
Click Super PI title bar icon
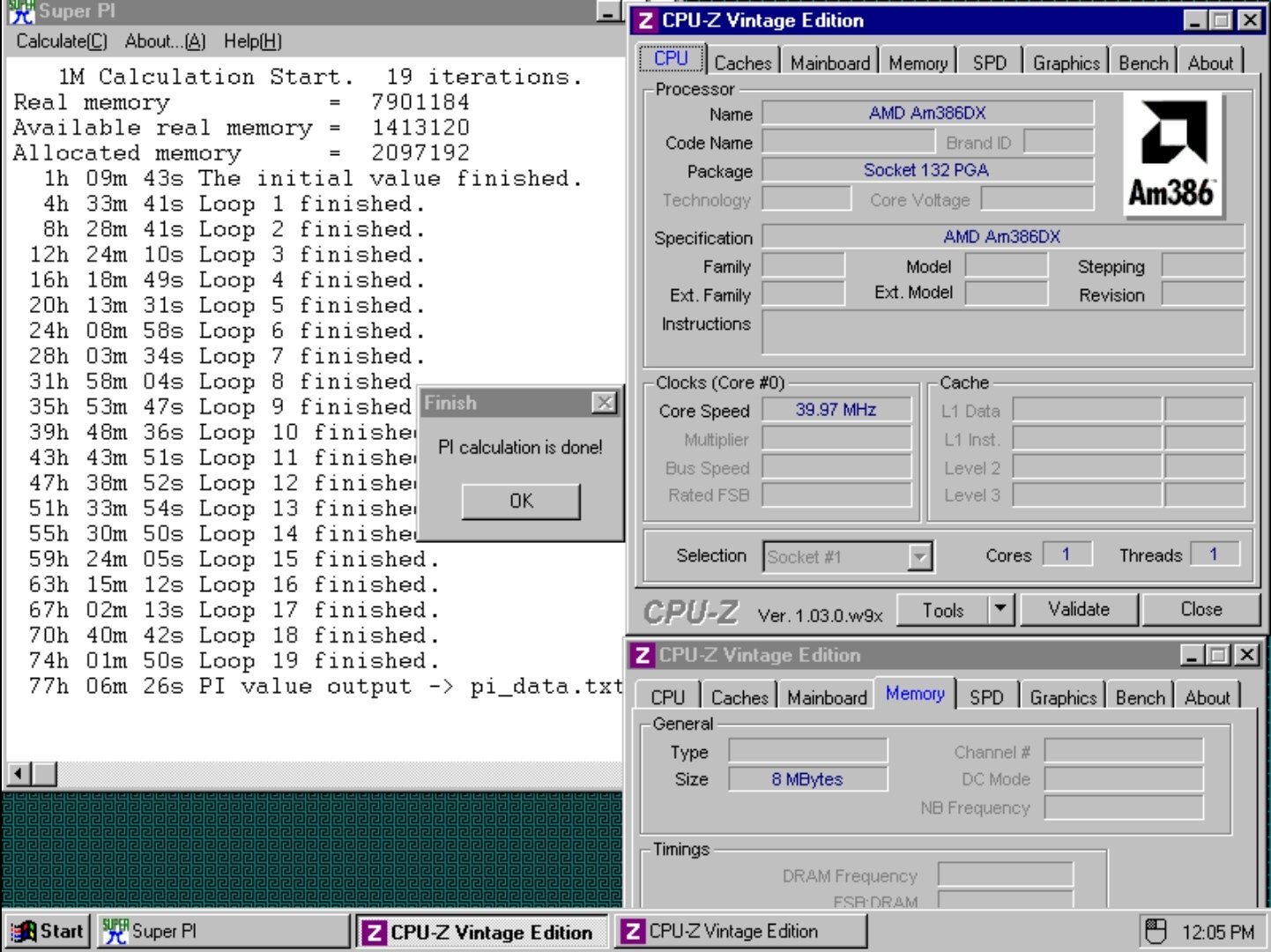[20, 11]
